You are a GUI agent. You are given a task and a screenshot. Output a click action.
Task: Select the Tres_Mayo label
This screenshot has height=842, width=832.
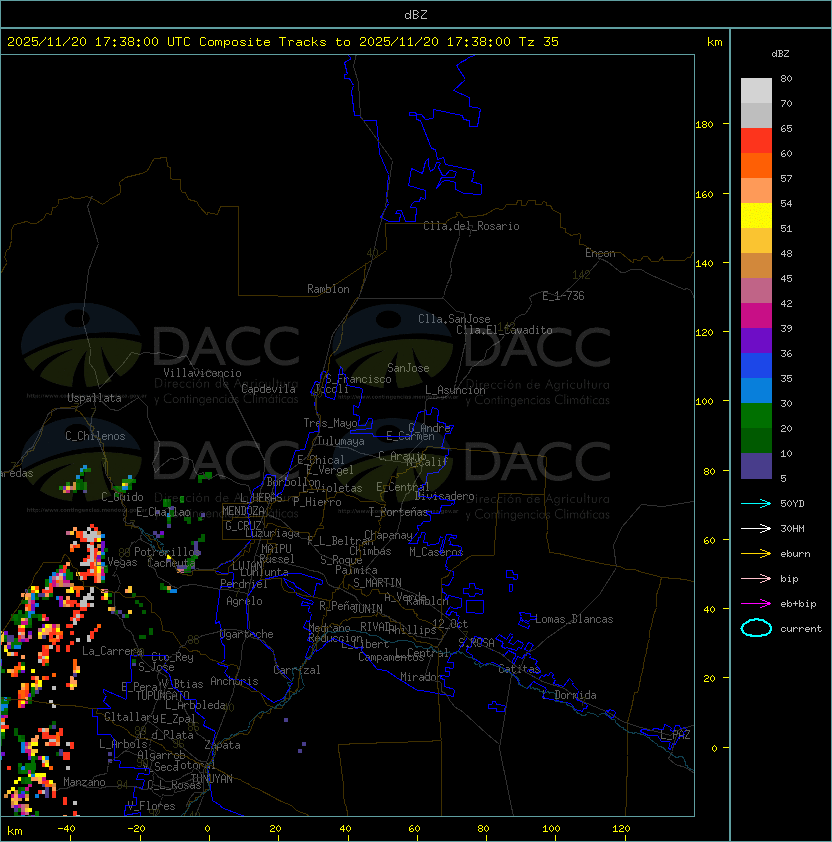coord(330,423)
